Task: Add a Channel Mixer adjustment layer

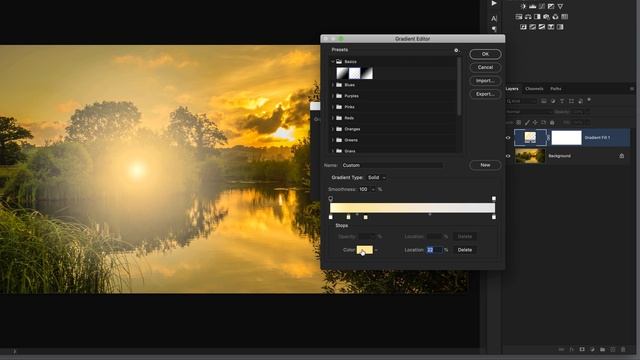Action: pyautogui.click(x=555, y=17)
